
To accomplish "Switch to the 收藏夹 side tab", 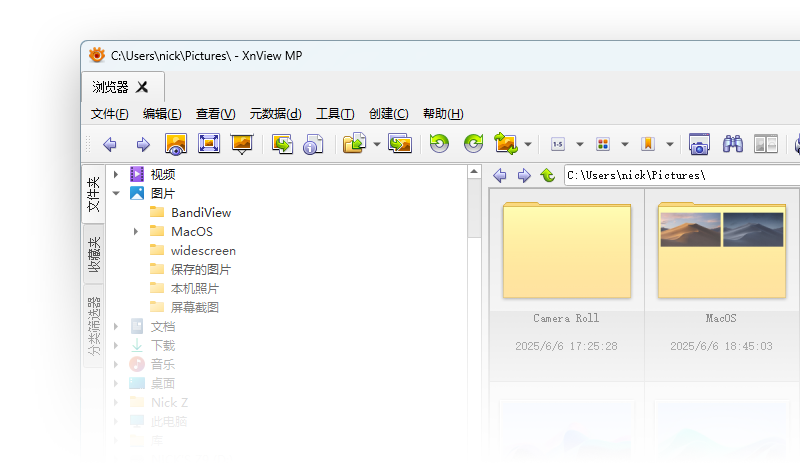I will (93, 254).
